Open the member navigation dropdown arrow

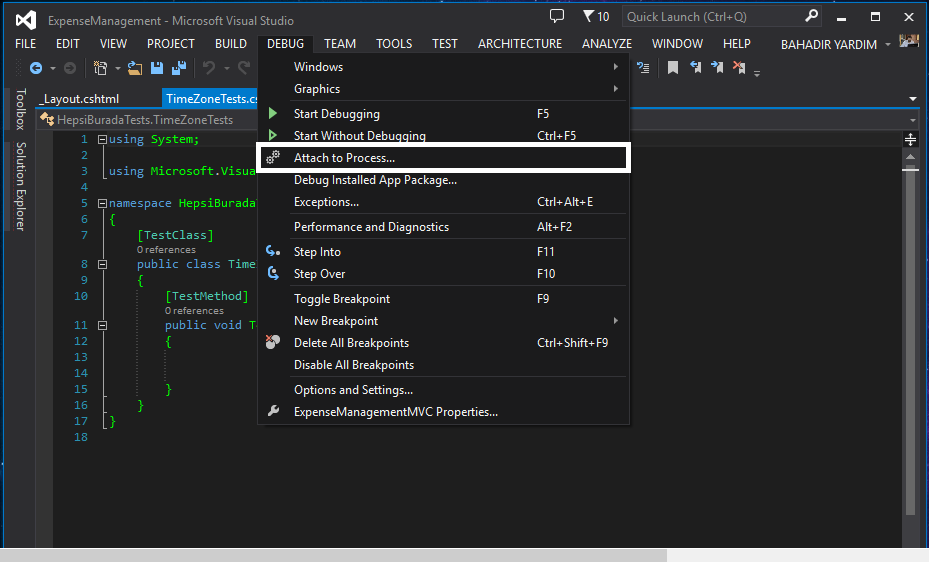coord(912,120)
